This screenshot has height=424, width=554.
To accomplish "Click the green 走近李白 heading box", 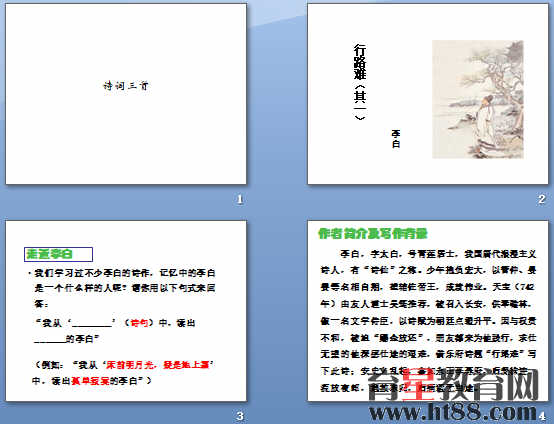I will 58,254.
